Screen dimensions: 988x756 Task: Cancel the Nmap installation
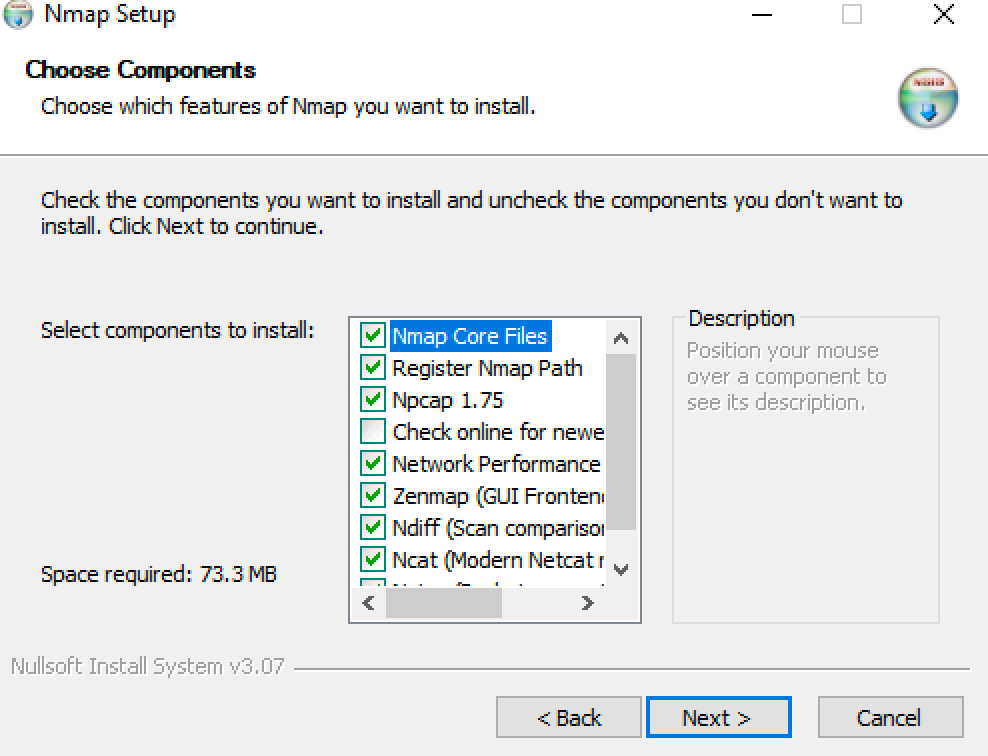click(889, 717)
